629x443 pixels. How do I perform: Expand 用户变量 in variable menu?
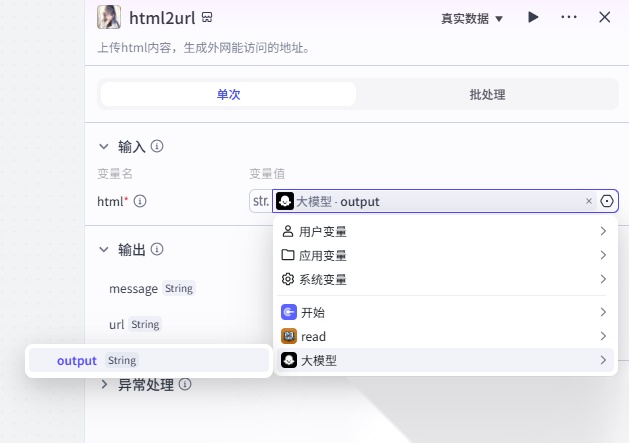tap(445, 232)
